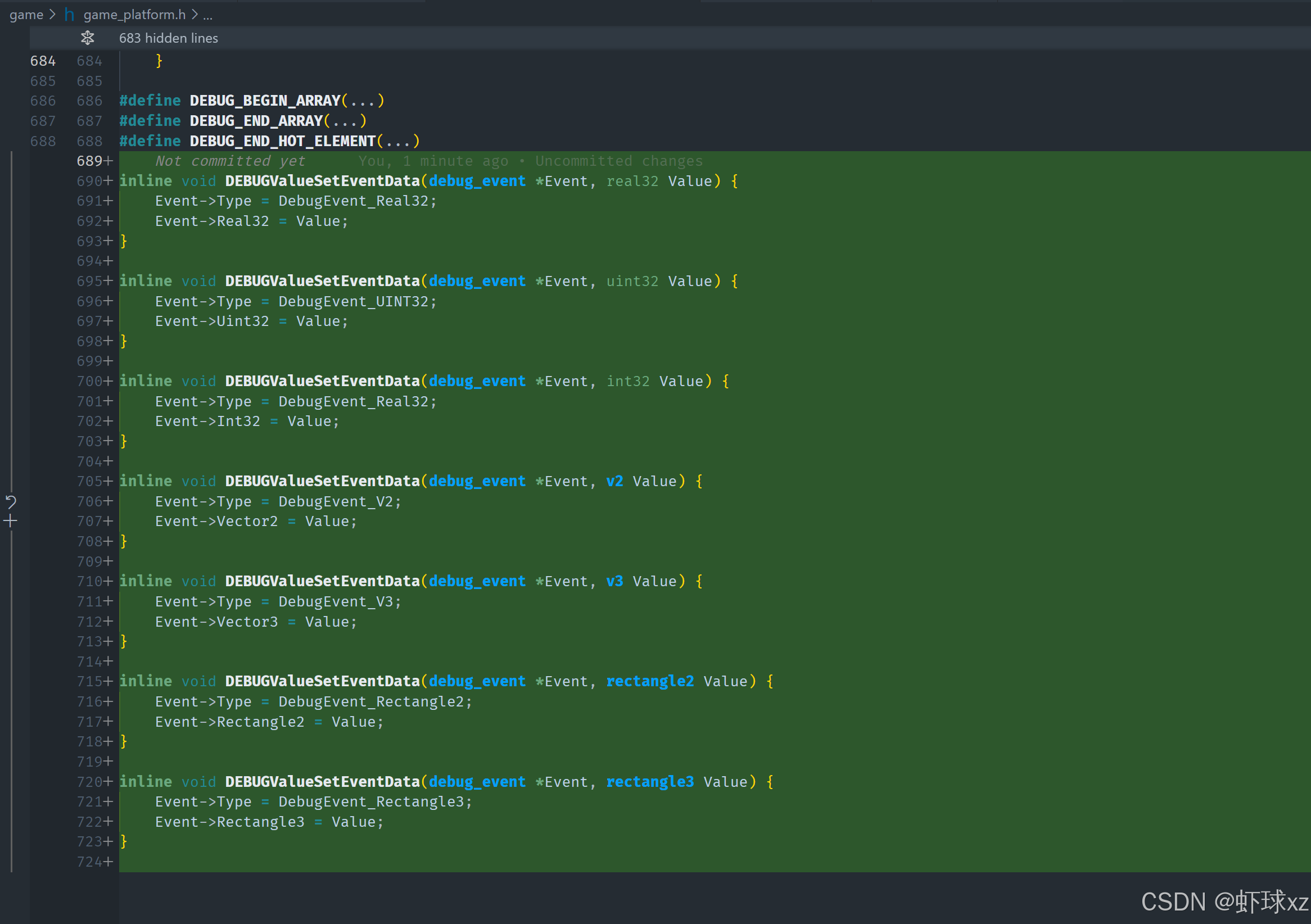Click the 'Uncommitted changes' inline blame text
The image size is (1311, 924).
click(618, 161)
